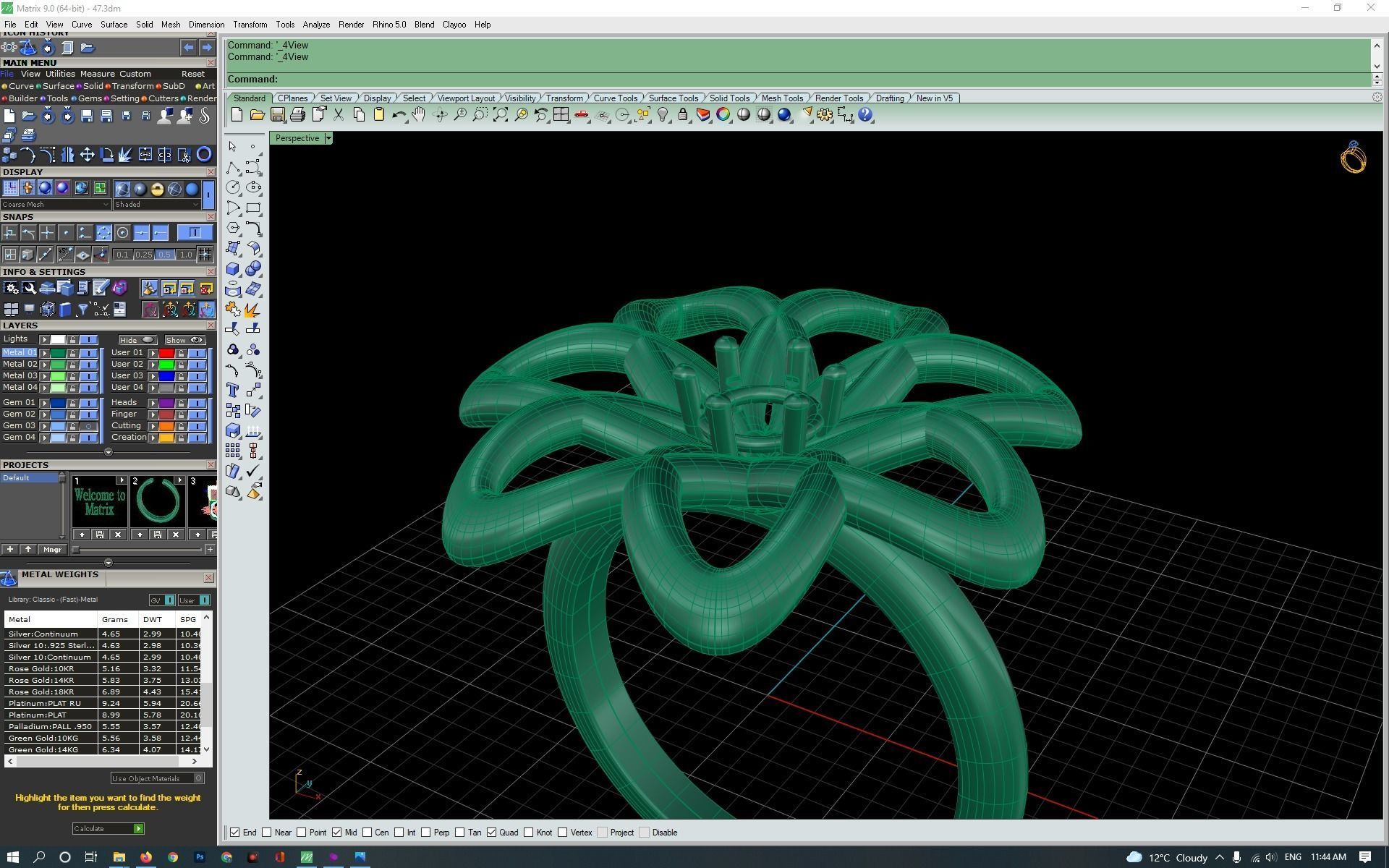1389x868 pixels.
Task: Select the Box solid tool icon
Action: coord(233,269)
